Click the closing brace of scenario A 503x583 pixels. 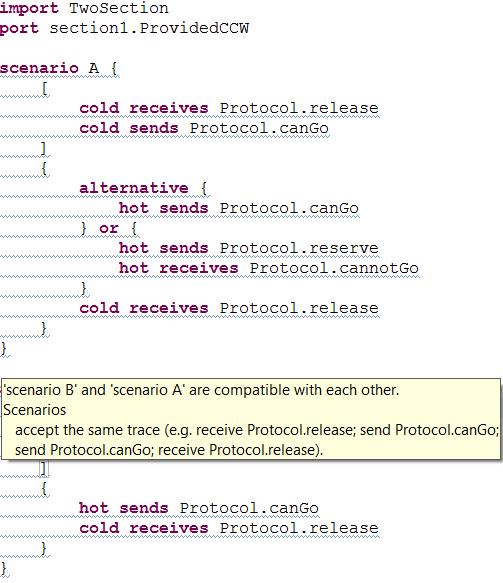point(3,348)
